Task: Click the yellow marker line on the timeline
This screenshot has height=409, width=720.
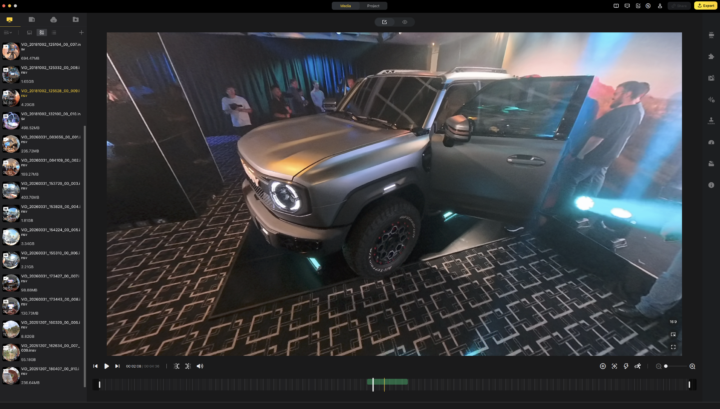Action: click(385, 385)
